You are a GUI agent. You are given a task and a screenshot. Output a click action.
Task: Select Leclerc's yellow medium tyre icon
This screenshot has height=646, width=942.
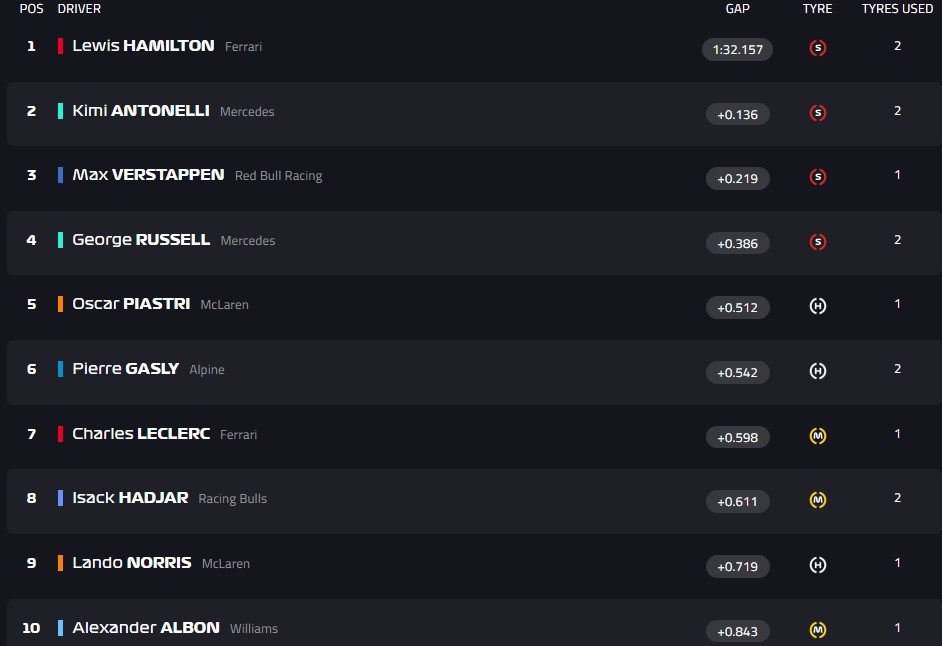[817, 436]
